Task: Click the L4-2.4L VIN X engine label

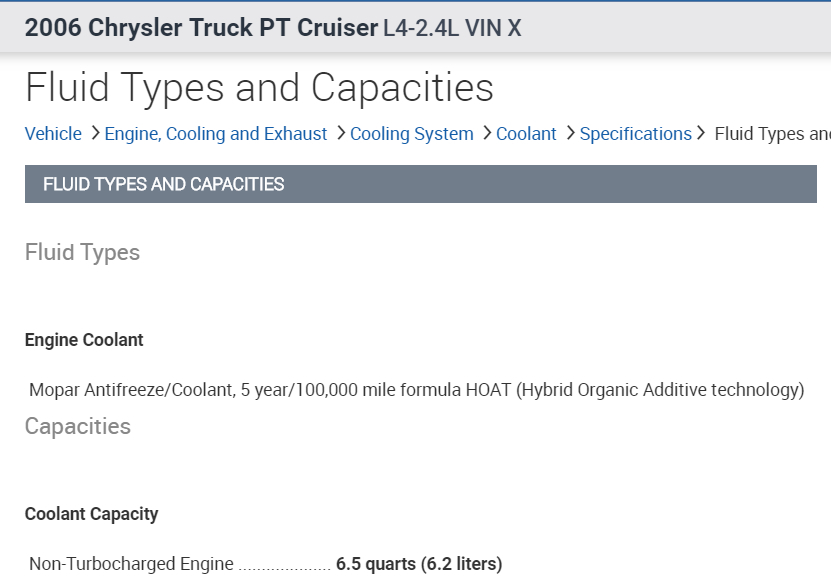Action: click(x=452, y=28)
